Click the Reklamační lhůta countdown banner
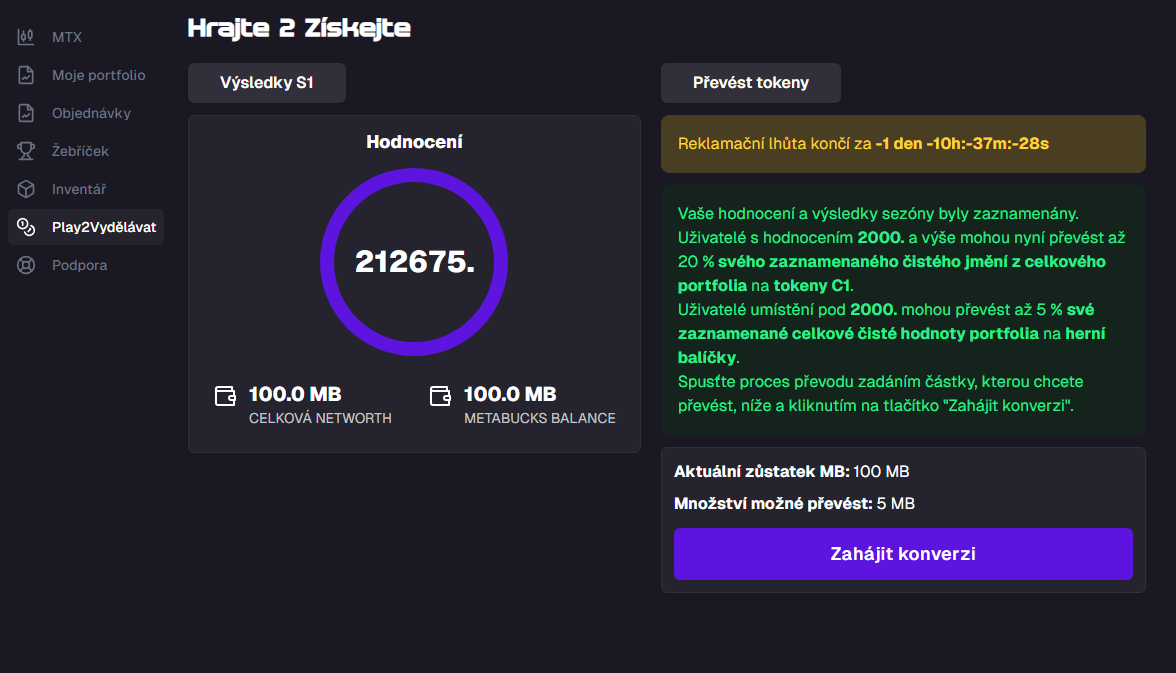 click(x=903, y=144)
